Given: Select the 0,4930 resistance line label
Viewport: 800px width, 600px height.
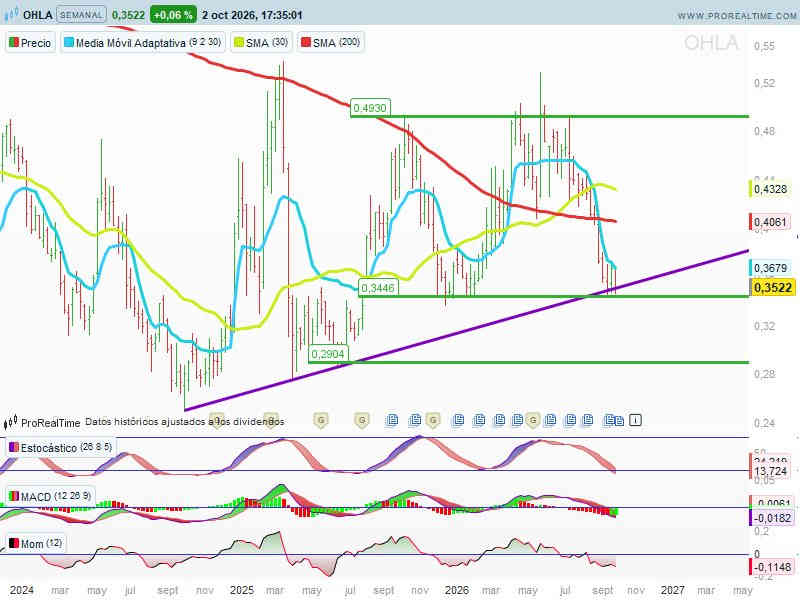Looking at the screenshot, I should [370, 108].
